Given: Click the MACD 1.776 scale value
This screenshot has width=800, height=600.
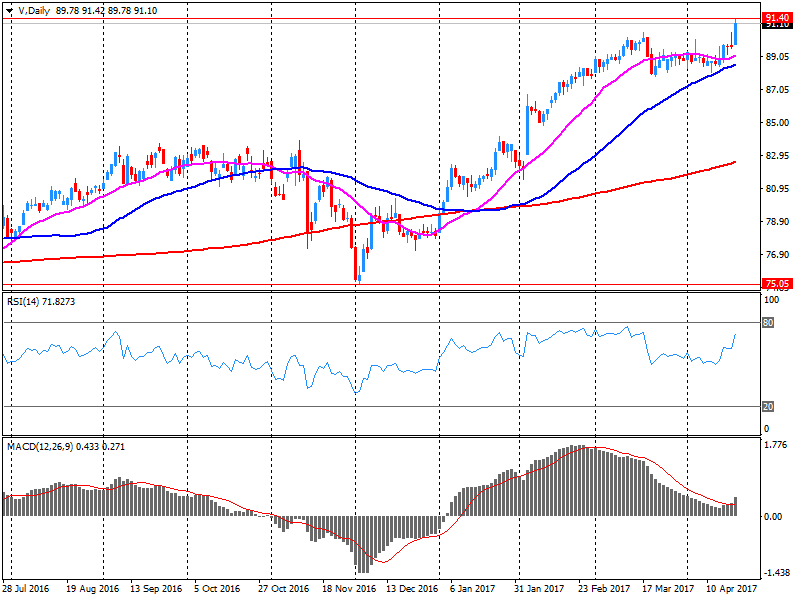Looking at the screenshot, I should [775, 445].
